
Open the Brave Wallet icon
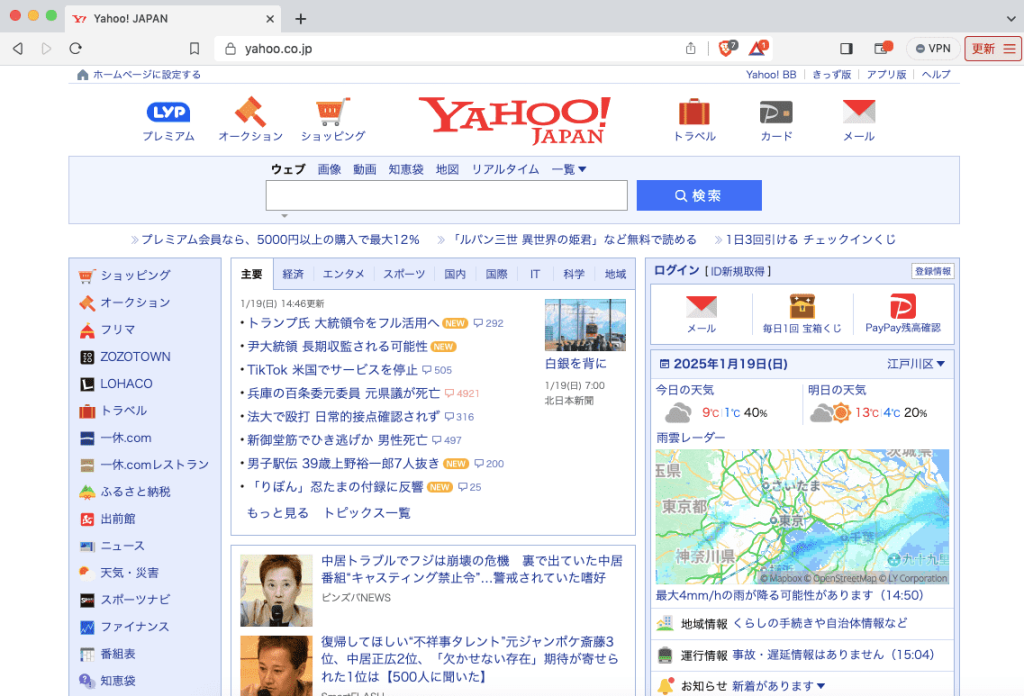click(882, 48)
